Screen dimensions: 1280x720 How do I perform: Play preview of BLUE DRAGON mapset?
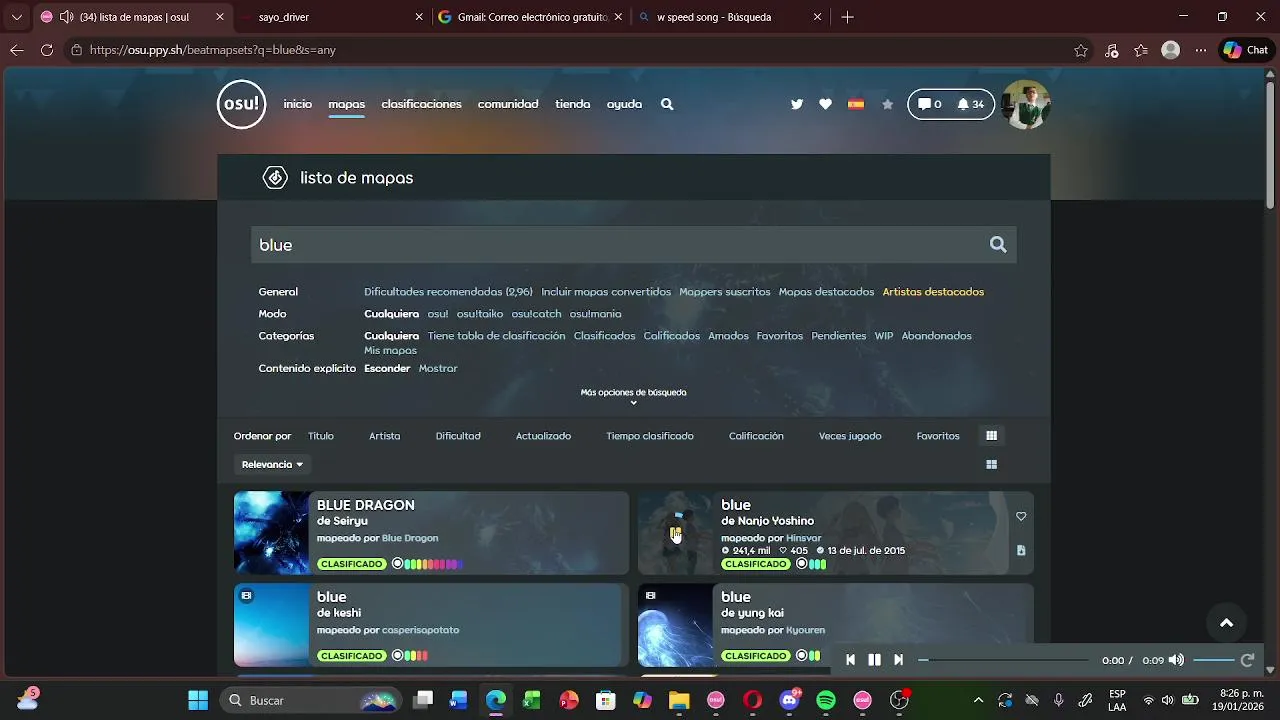[272, 533]
